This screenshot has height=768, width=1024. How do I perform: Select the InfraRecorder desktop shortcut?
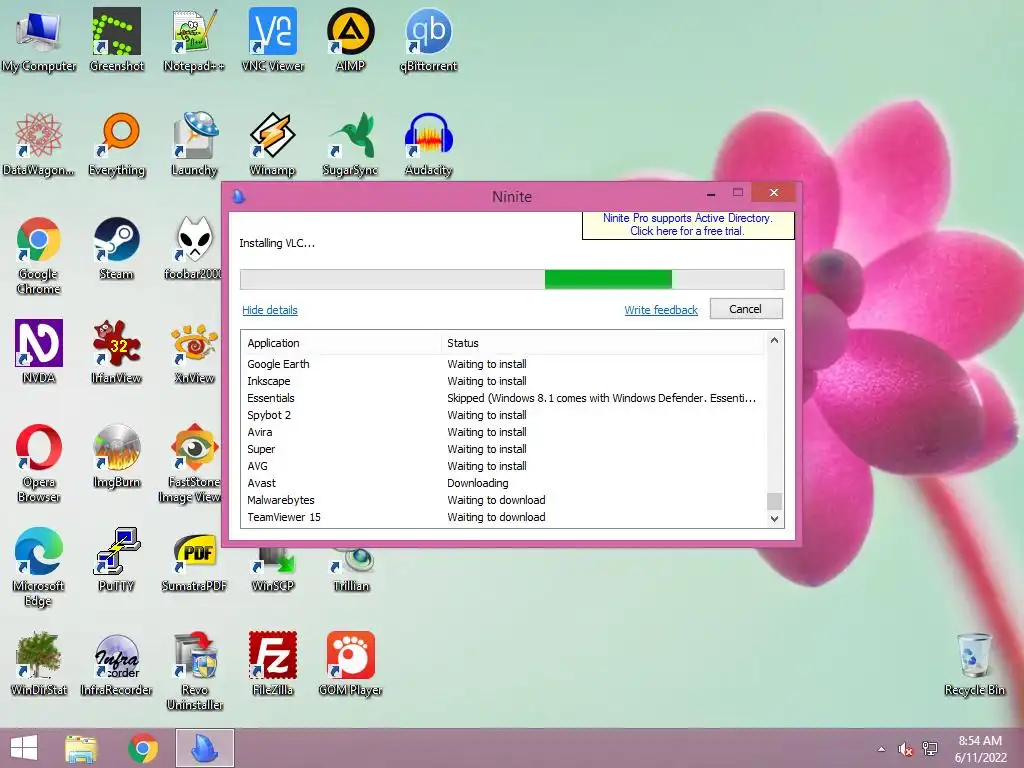tap(116, 664)
